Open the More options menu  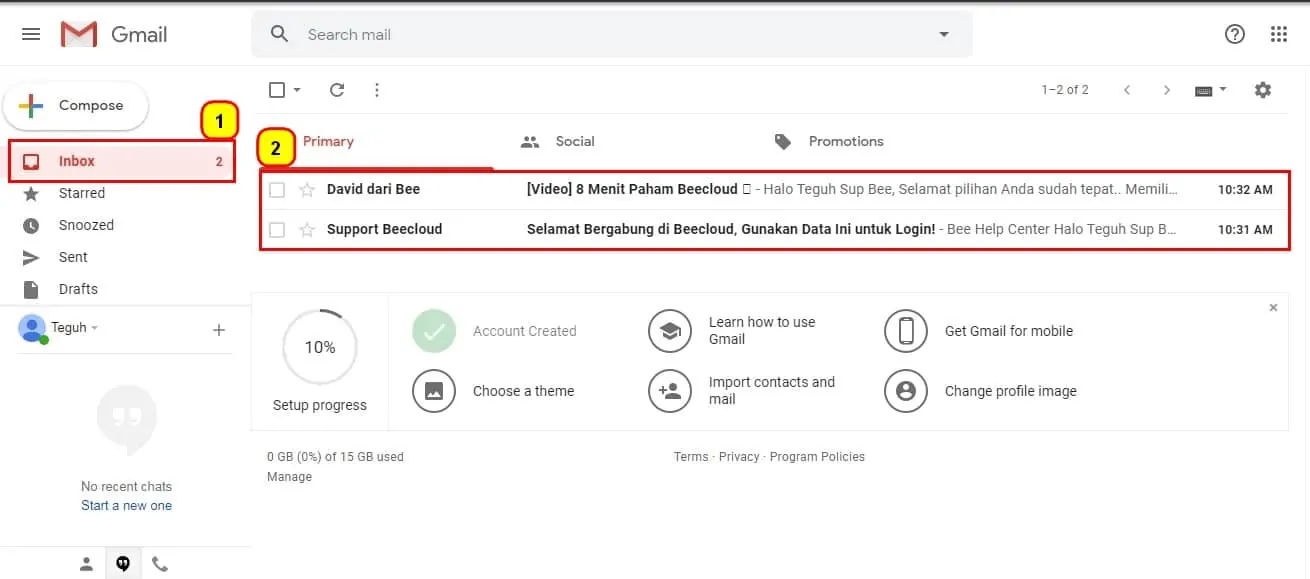pos(377,90)
